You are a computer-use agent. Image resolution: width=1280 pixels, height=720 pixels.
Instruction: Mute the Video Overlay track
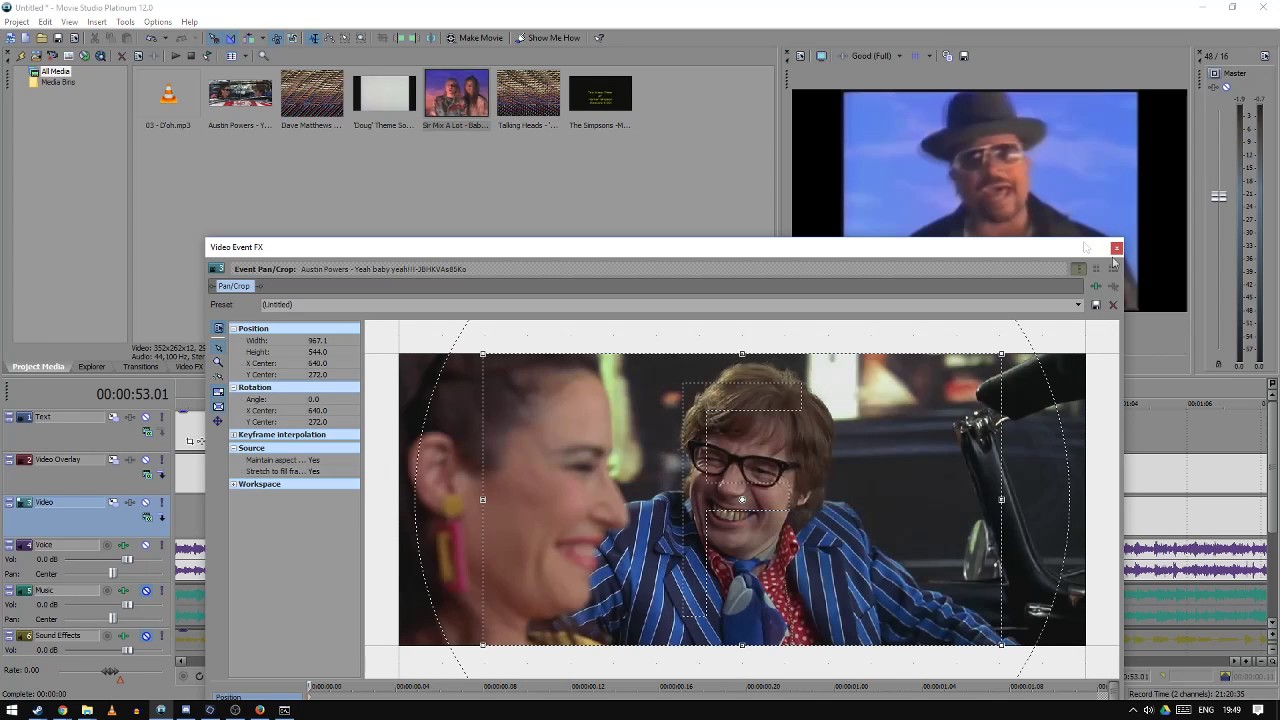146,460
